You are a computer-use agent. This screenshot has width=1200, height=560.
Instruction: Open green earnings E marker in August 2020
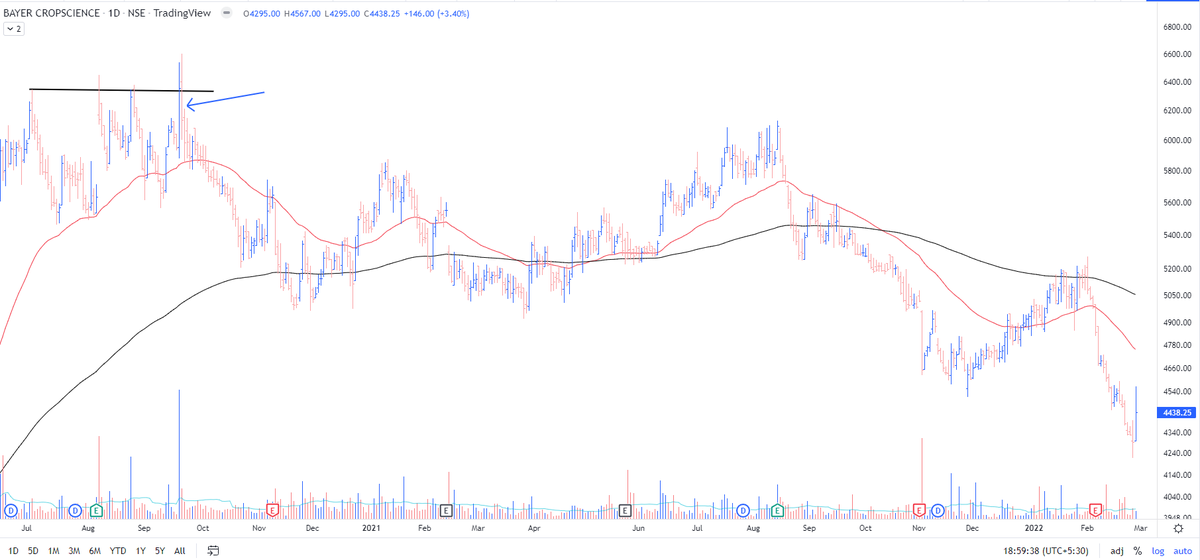tap(94, 510)
